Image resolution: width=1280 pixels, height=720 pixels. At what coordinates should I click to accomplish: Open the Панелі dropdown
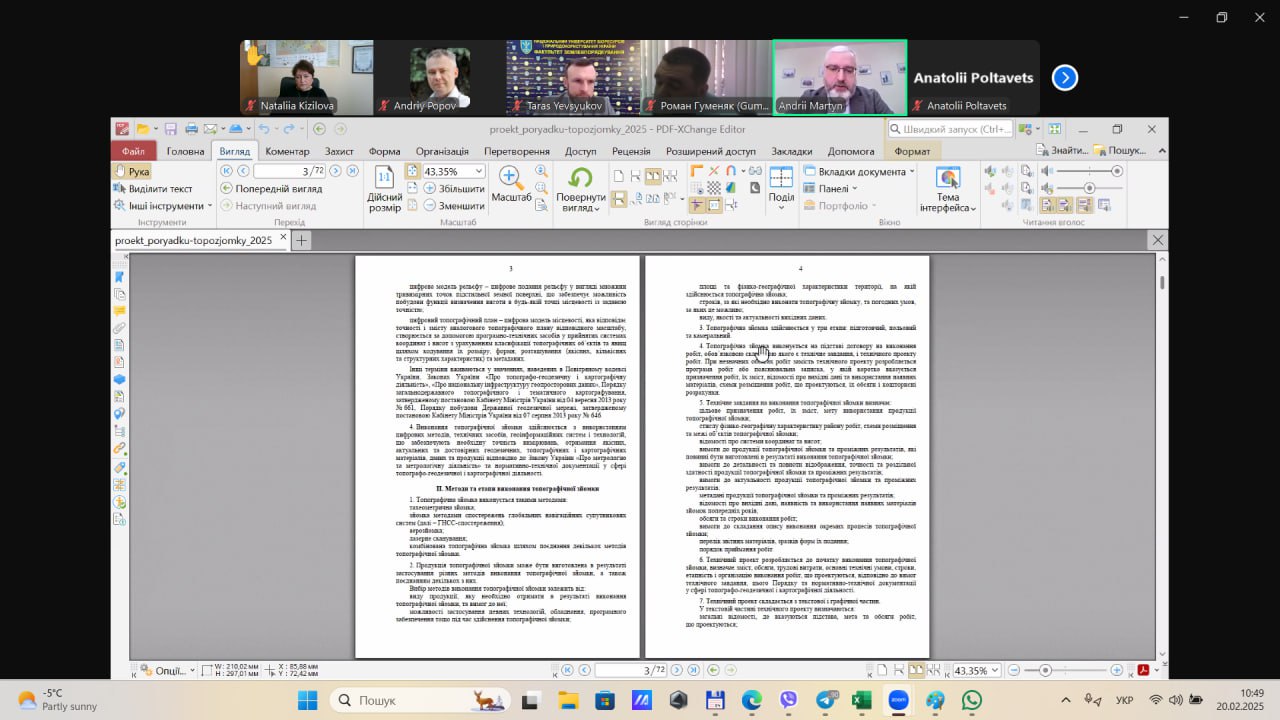pyautogui.click(x=830, y=189)
